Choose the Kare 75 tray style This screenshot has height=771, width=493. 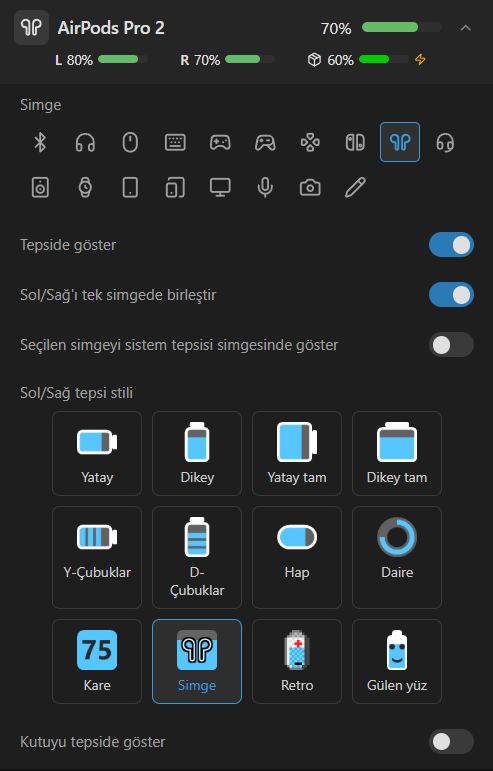coord(97,661)
